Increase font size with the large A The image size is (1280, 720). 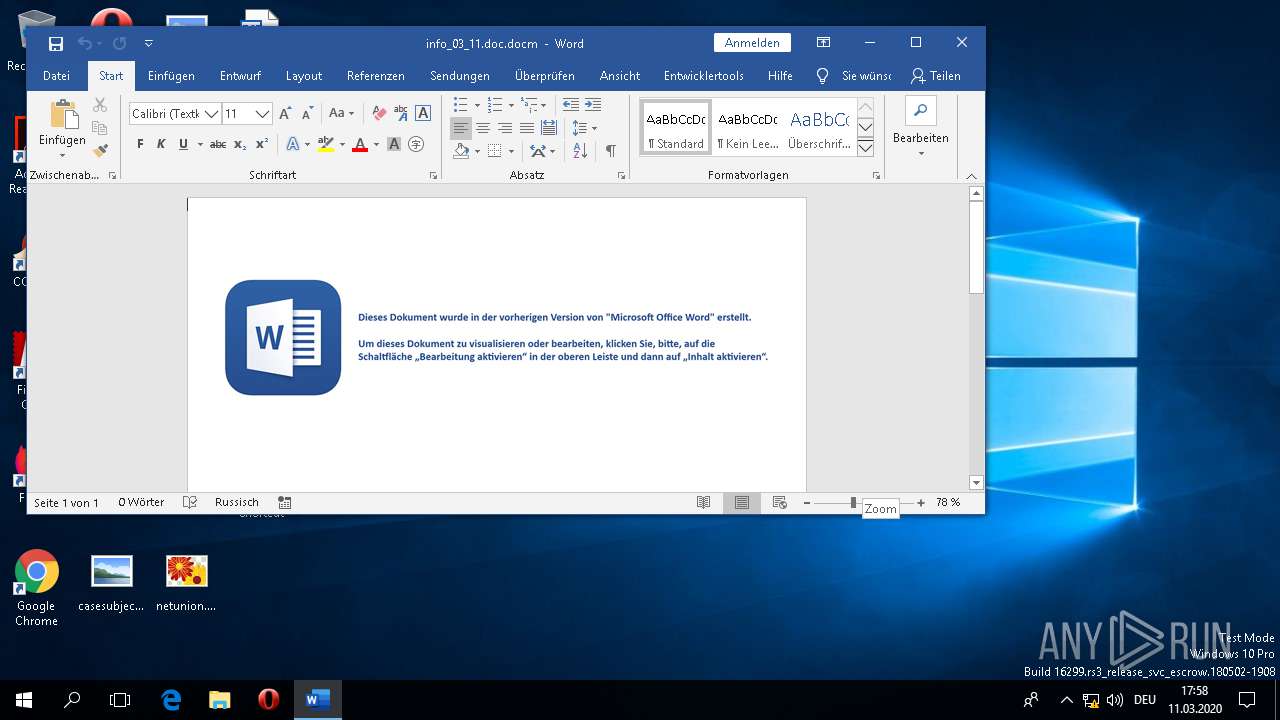tap(286, 114)
